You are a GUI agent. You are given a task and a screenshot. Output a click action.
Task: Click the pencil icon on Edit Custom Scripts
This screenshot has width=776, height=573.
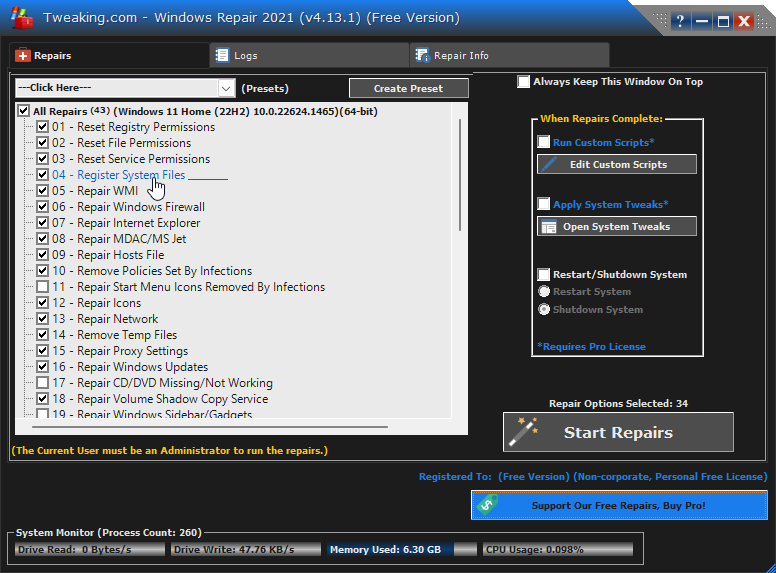548,164
